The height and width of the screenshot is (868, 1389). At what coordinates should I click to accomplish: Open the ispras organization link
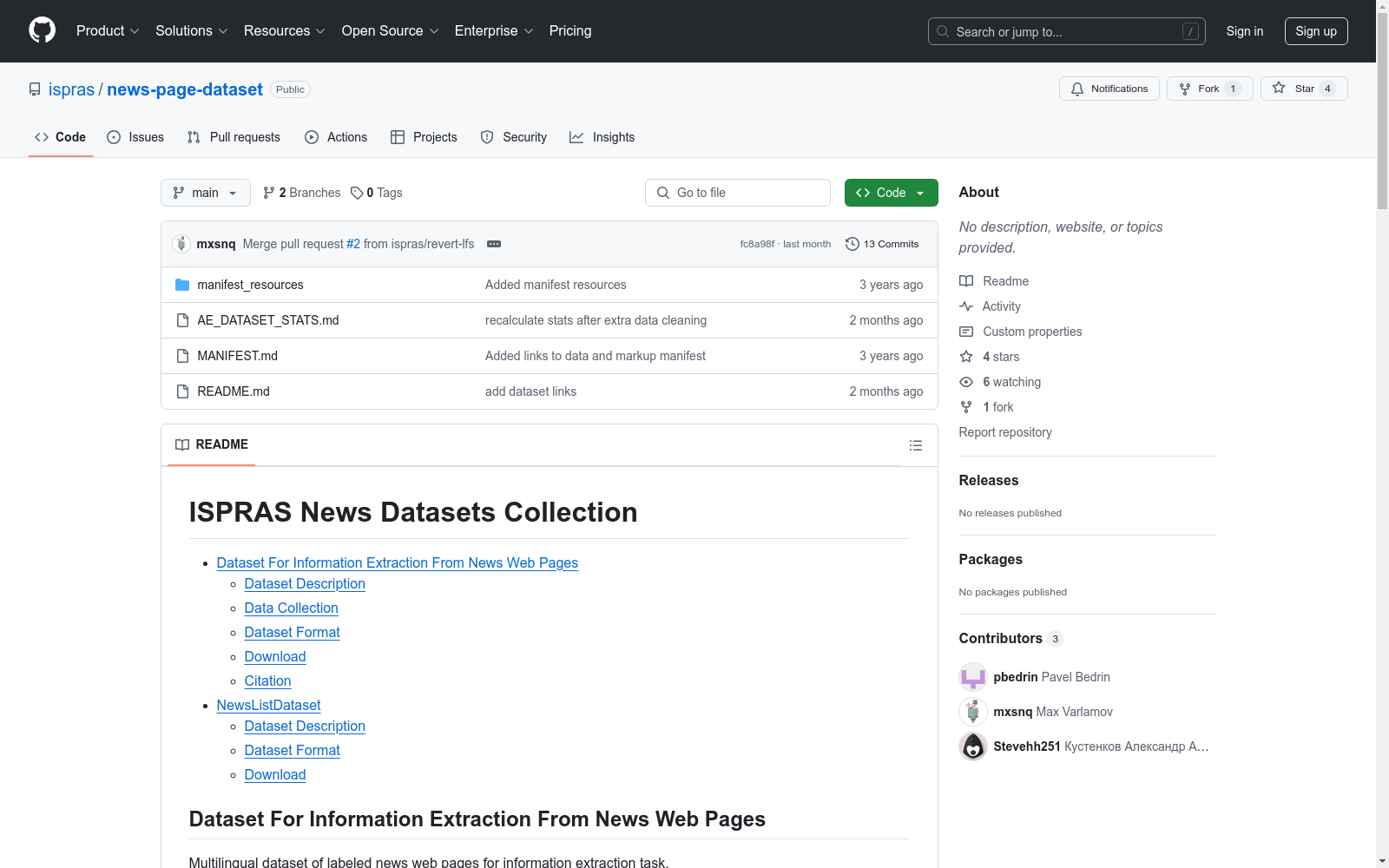click(x=71, y=89)
